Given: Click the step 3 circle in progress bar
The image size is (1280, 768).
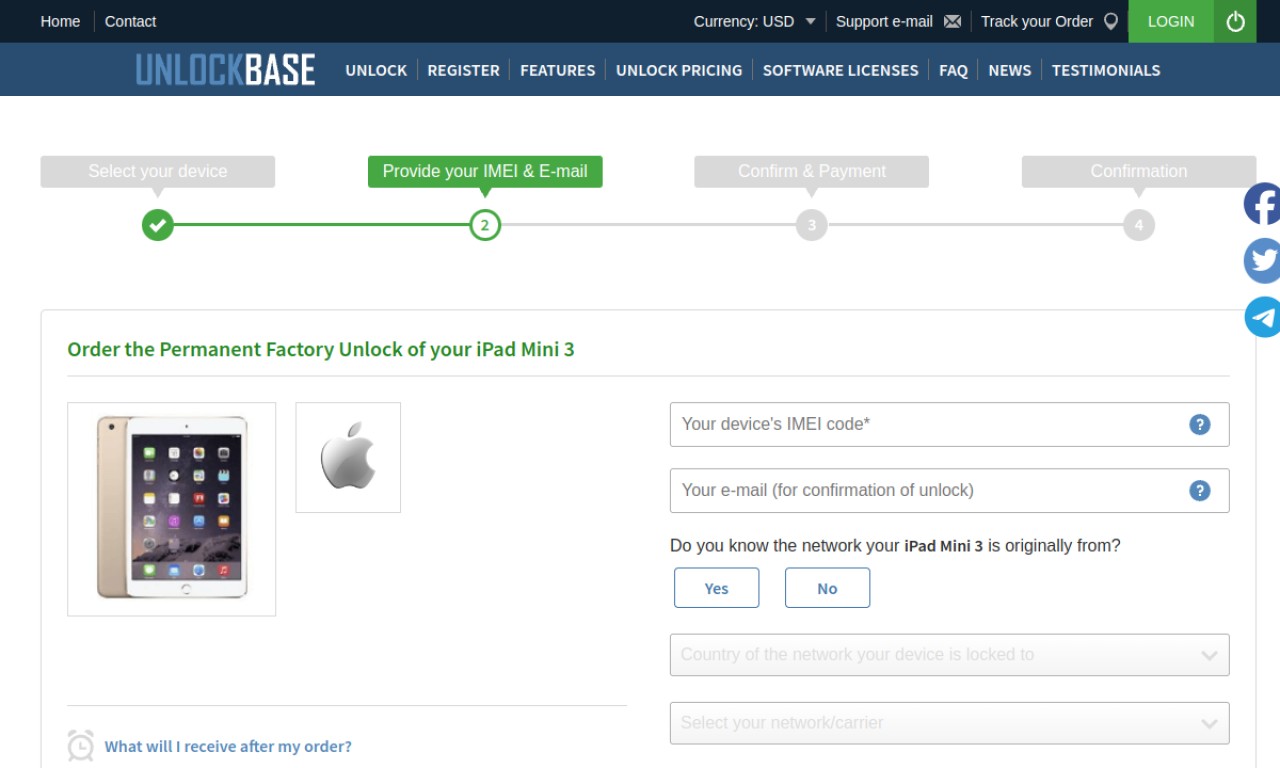Looking at the screenshot, I should [x=812, y=225].
